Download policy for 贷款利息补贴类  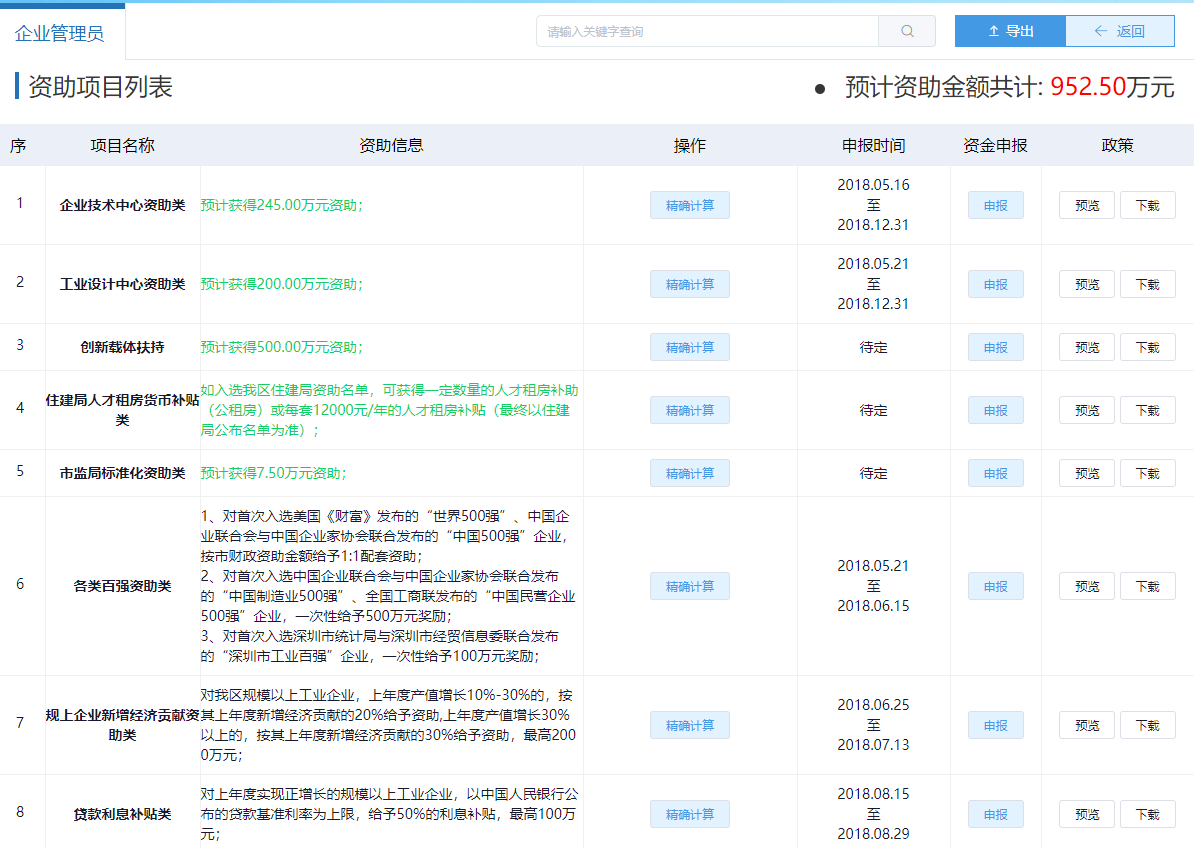coord(1147,814)
